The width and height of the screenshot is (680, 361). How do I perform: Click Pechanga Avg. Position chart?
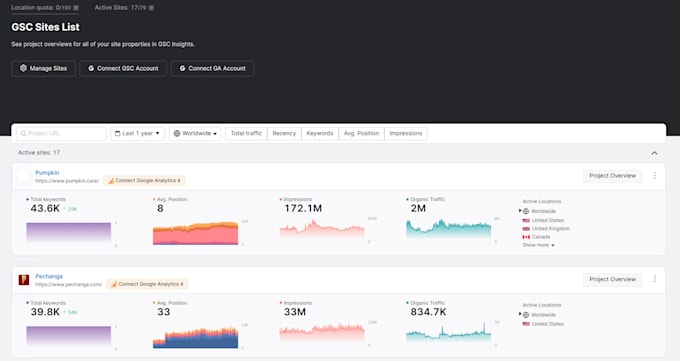[x=195, y=338]
